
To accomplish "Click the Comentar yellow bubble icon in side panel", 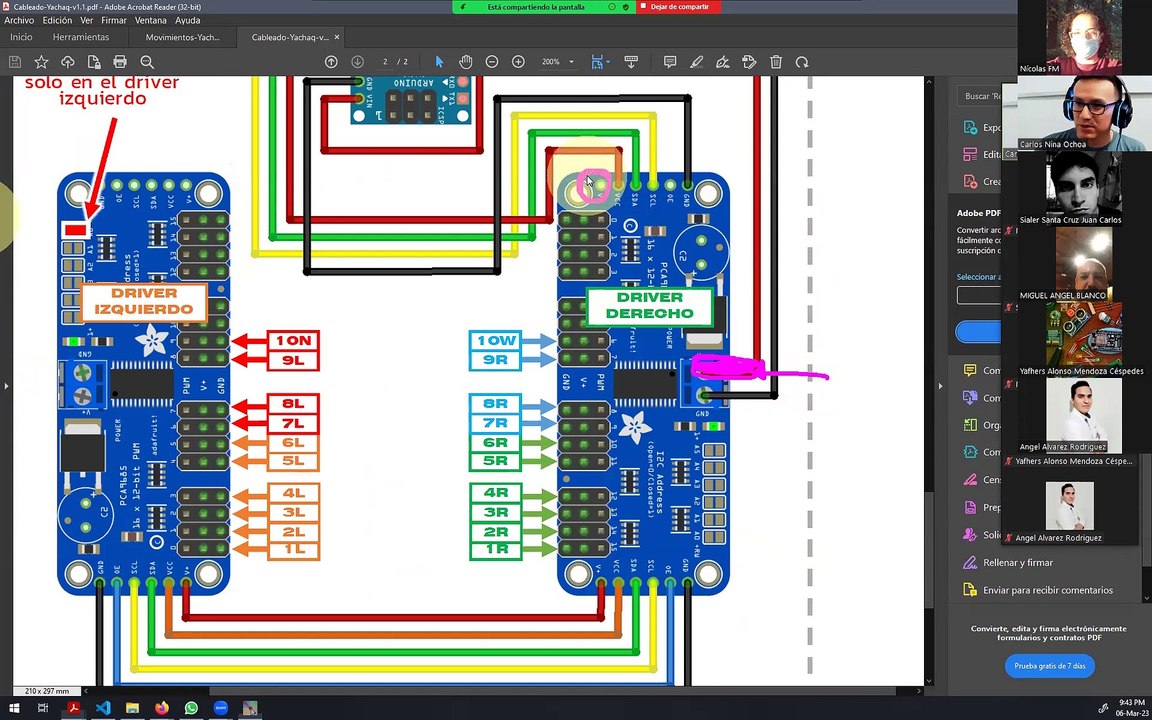I will (970, 370).
